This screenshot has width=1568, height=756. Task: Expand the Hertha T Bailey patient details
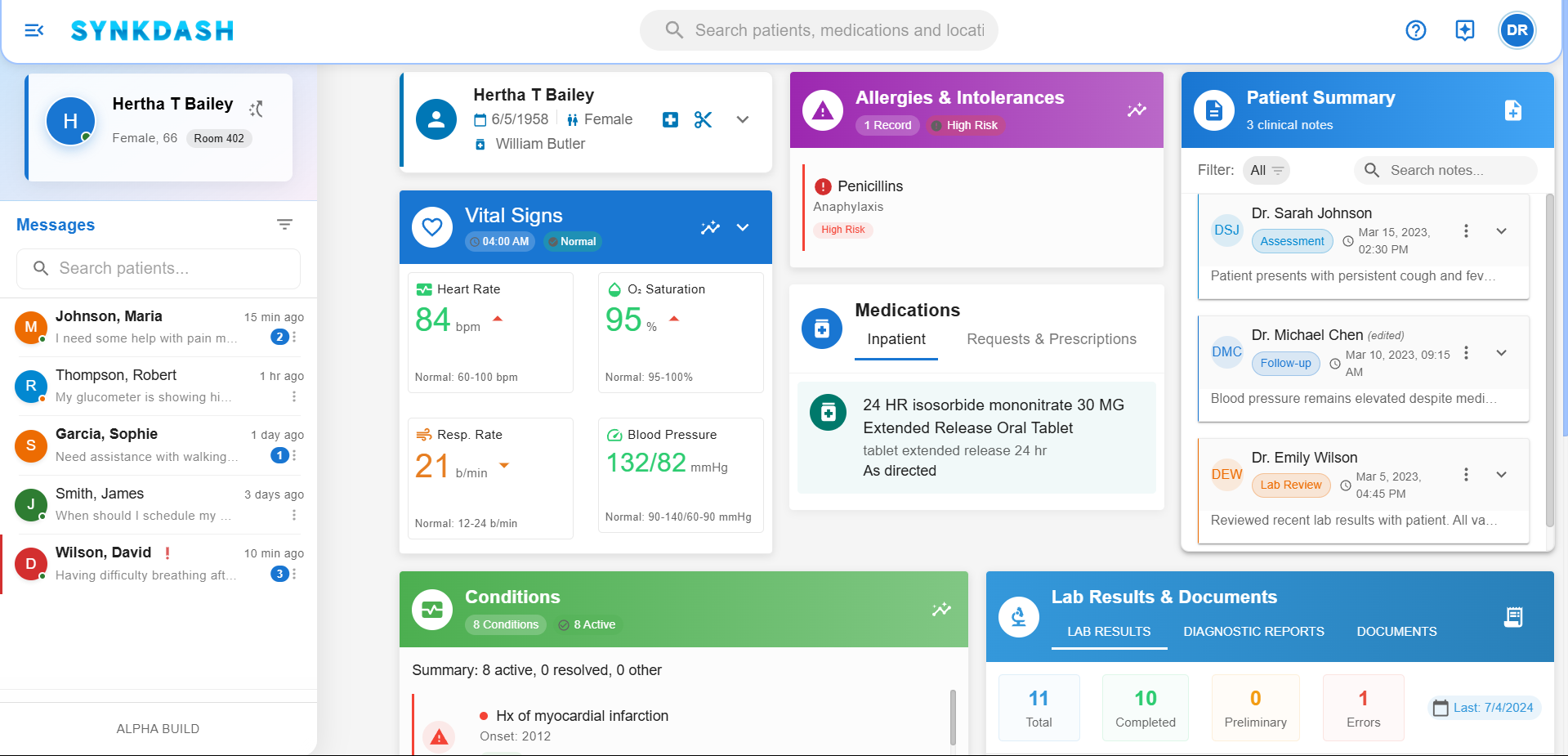tap(742, 119)
